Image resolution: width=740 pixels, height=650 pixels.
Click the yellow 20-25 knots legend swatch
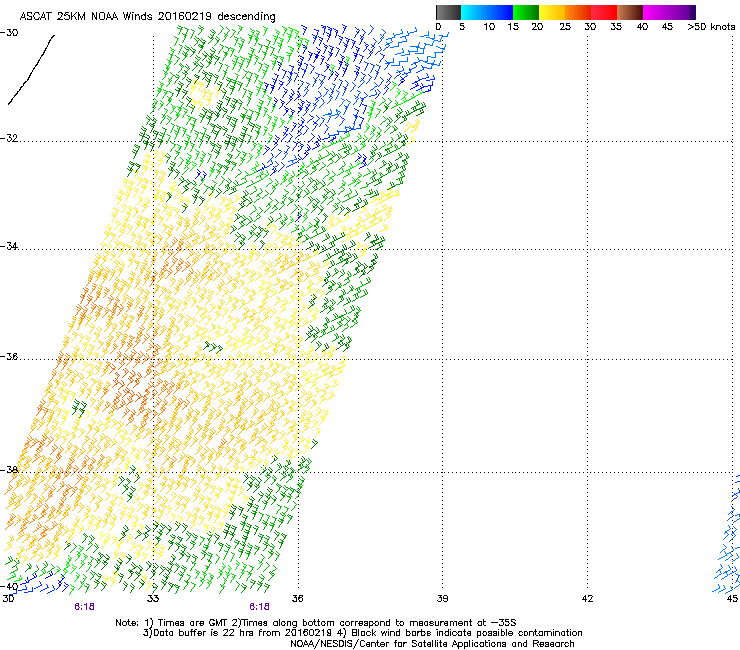[552, 12]
